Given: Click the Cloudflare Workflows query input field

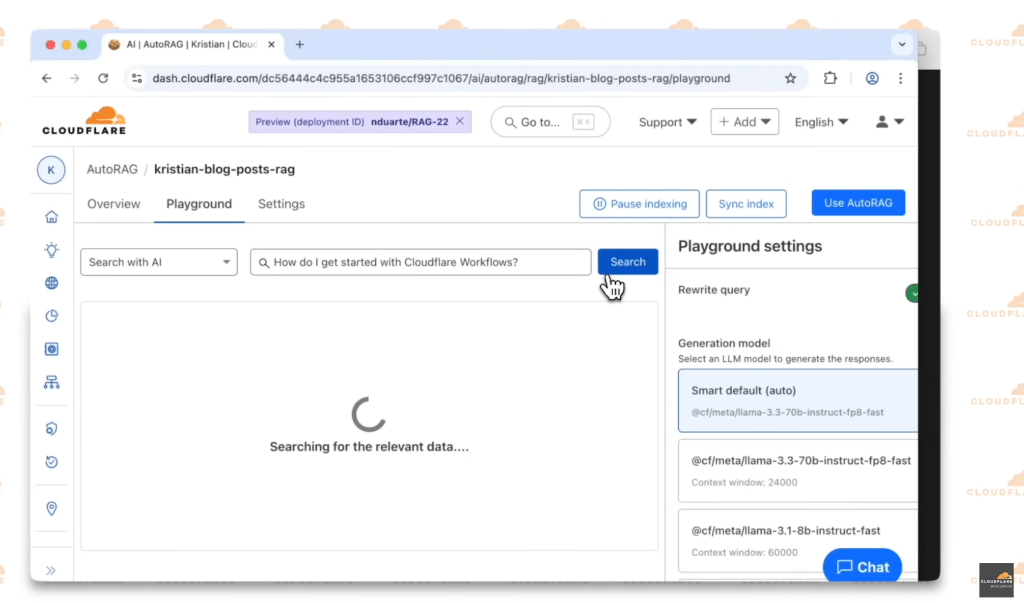Looking at the screenshot, I should point(420,261).
